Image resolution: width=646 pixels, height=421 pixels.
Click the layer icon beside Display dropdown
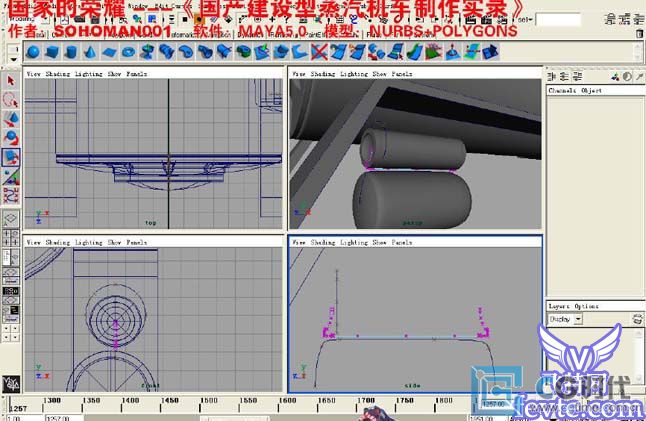click(x=637, y=319)
